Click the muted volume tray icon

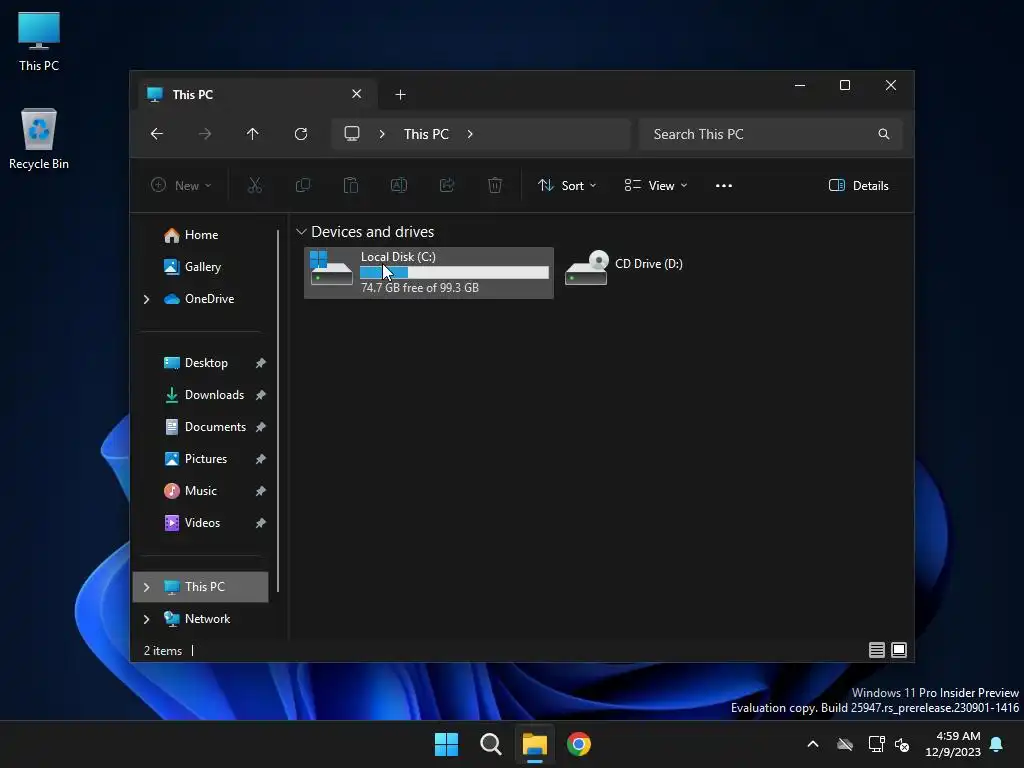(x=903, y=744)
